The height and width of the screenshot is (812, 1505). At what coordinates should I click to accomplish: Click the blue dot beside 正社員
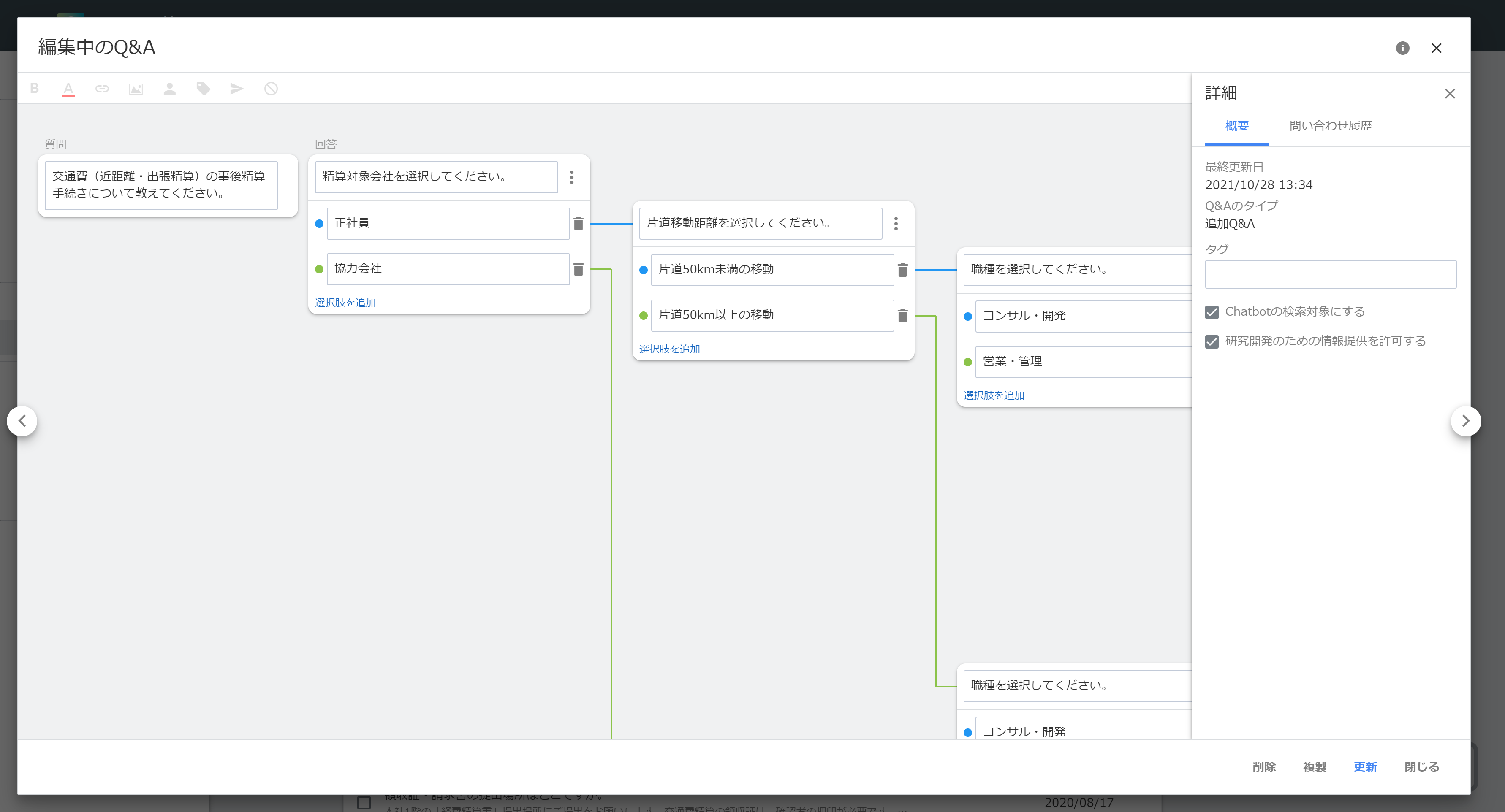click(319, 224)
